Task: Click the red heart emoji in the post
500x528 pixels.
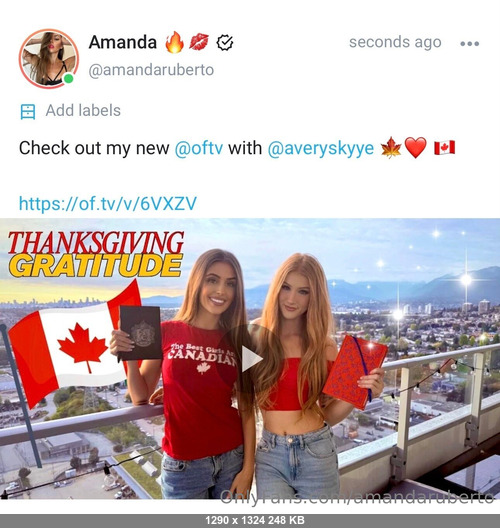Action: tap(415, 148)
